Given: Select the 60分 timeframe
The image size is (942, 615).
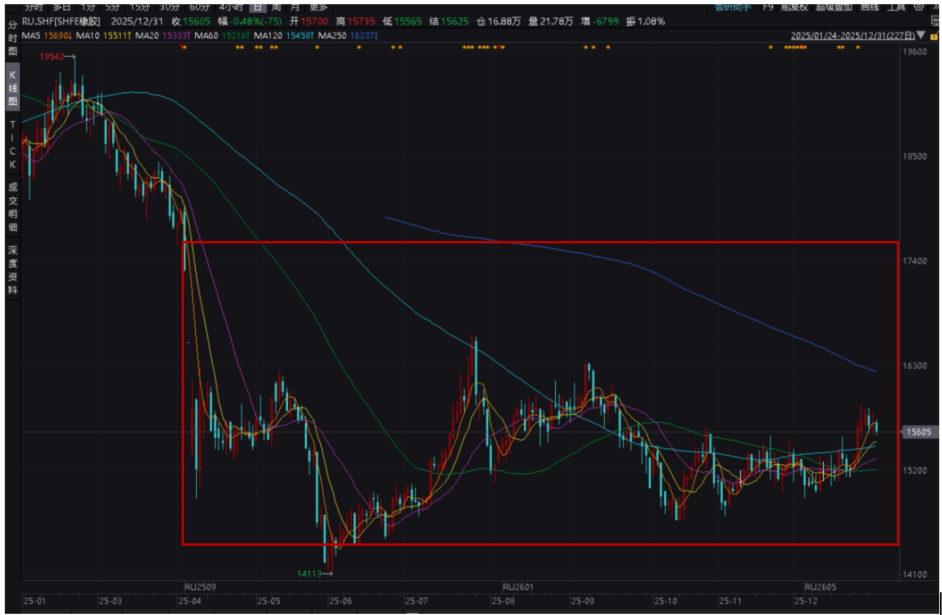Looking at the screenshot, I should [x=201, y=6].
